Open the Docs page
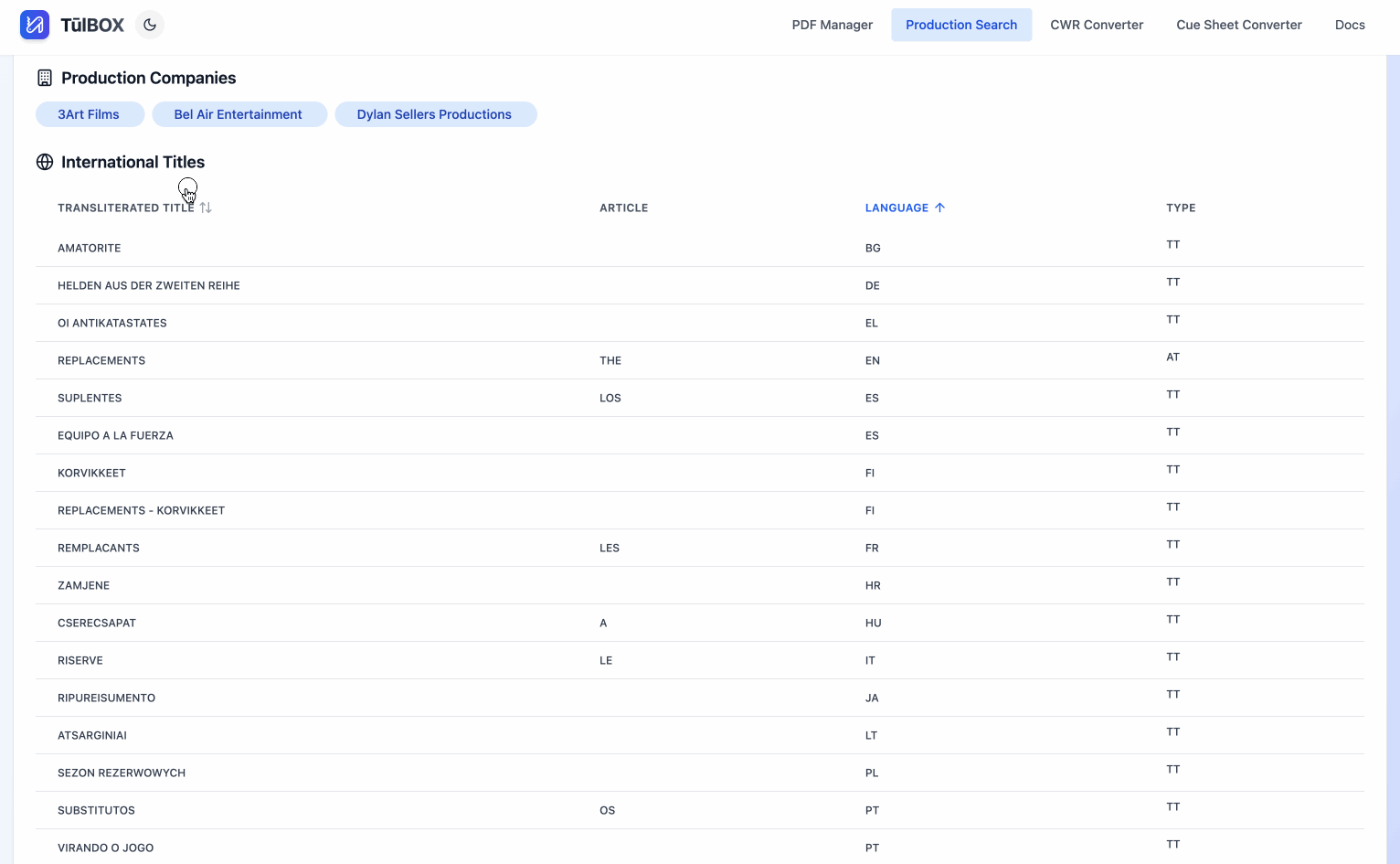1400x864 pixels. tap(1350, 25)
